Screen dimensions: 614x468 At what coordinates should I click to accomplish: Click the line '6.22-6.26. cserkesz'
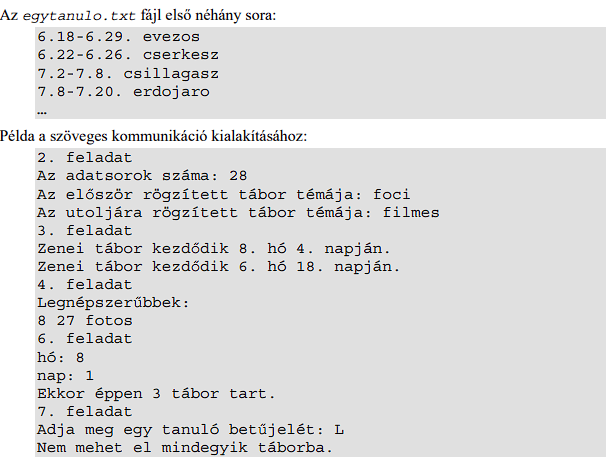128,55
